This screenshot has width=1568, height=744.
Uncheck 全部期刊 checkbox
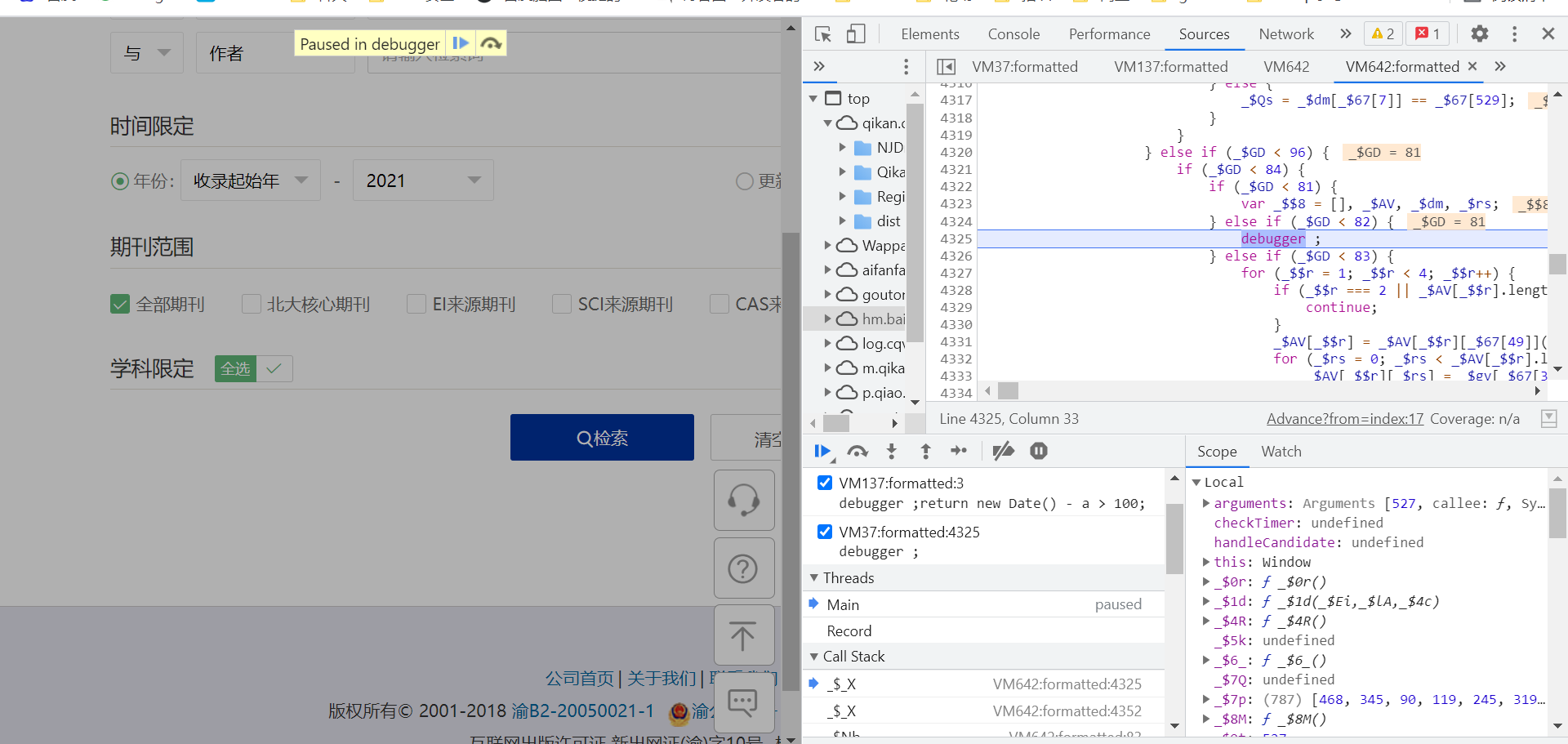pos(120,304)
